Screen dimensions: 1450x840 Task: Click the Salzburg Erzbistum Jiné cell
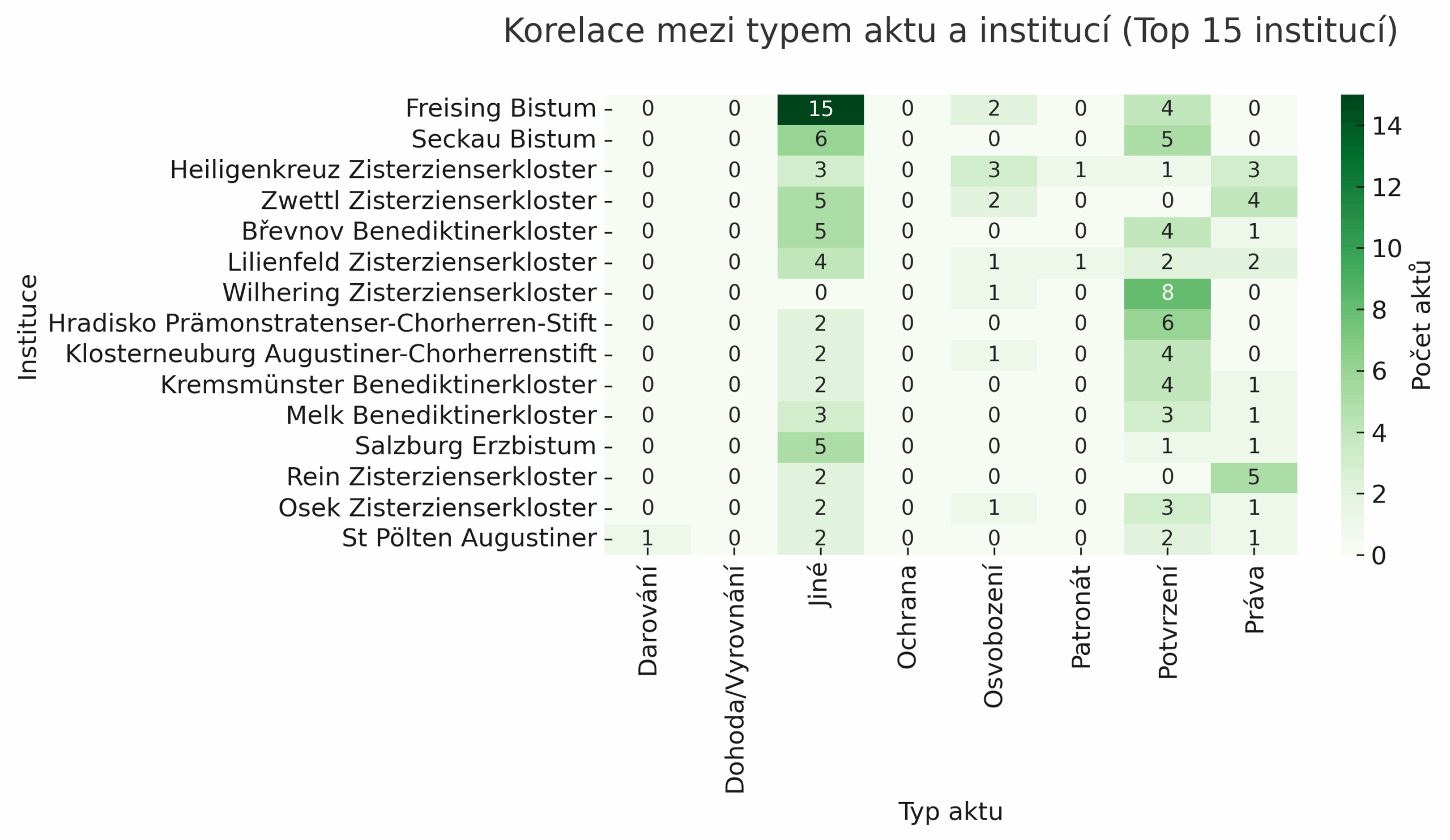point(821,446)
